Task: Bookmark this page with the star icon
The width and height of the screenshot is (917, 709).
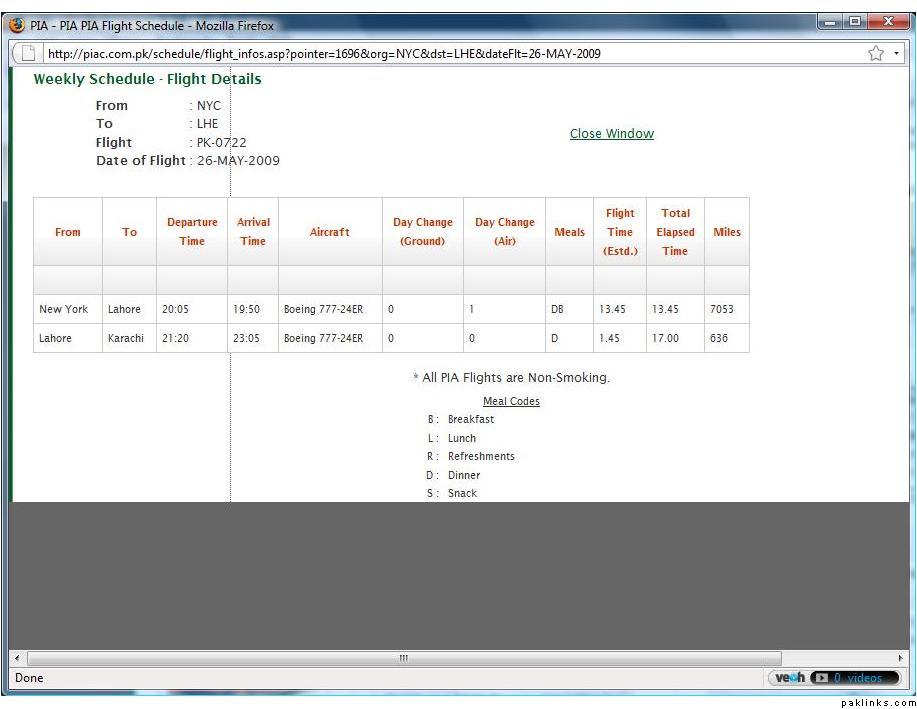Action: click(x=876, y=54)
